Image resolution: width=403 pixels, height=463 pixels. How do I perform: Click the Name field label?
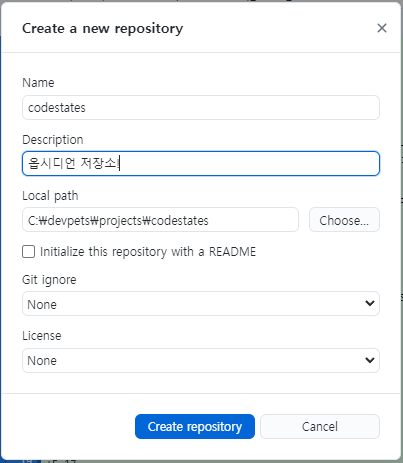coord(38,83)
